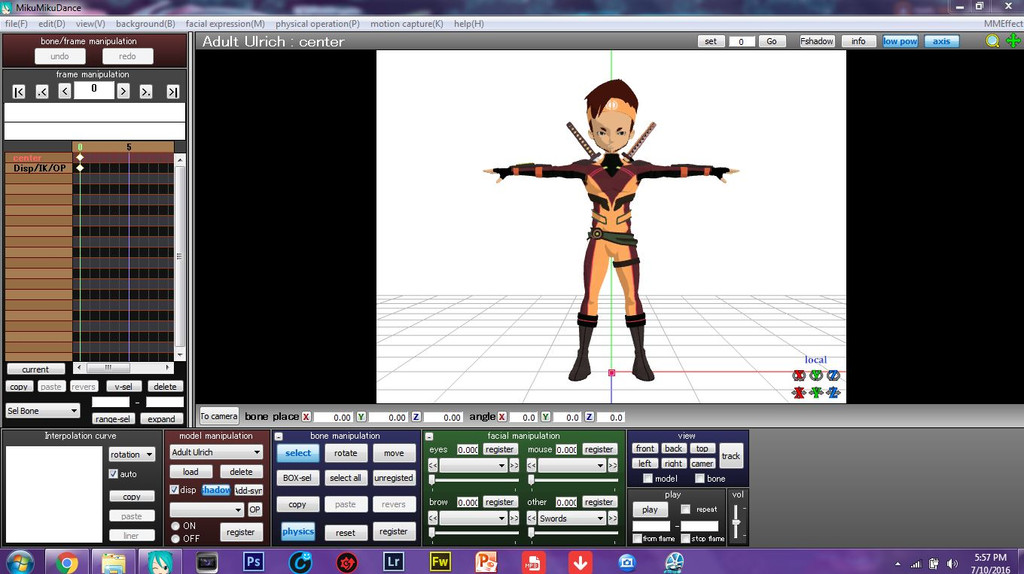Click the lower Z move axis icon
This screenshot has height=574, width=1024.
tap(833, 392)
